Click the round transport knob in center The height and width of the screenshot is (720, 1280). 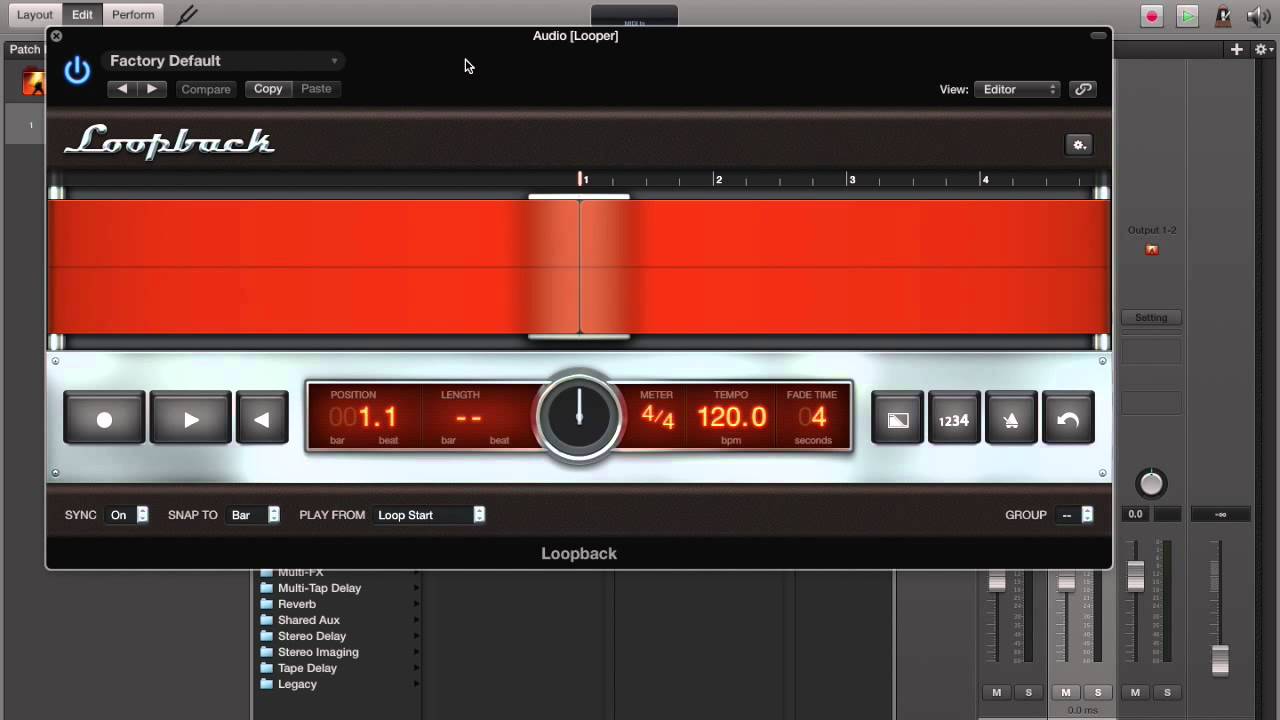point(579,417)
